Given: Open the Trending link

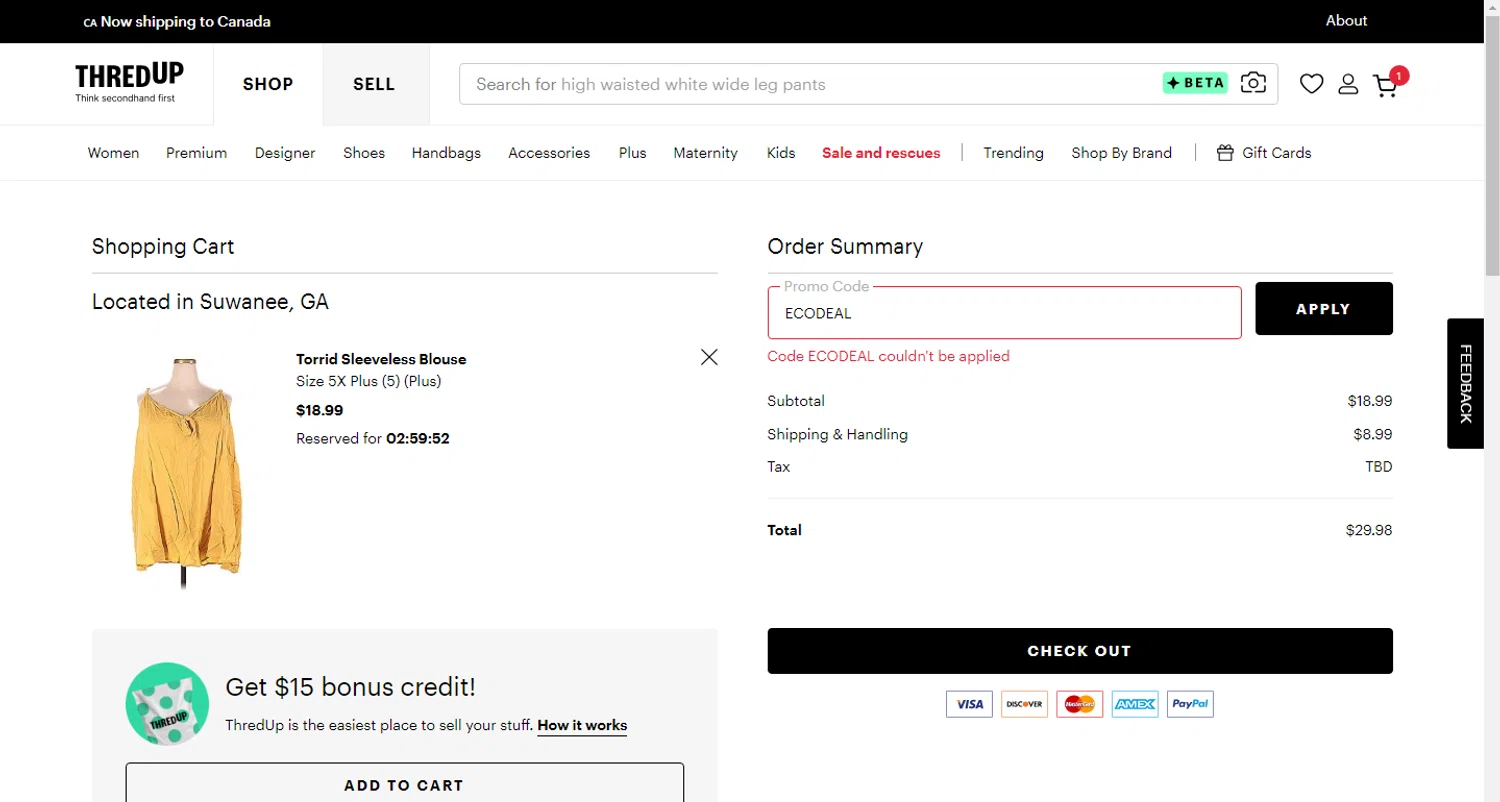Looking at the screenshot, I should point(1013,153).
